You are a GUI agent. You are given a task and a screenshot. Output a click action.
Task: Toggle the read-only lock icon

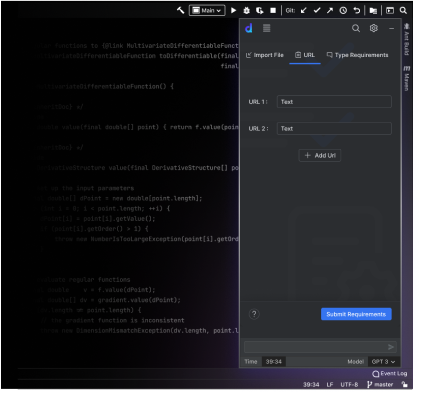(x=404, y=384)
